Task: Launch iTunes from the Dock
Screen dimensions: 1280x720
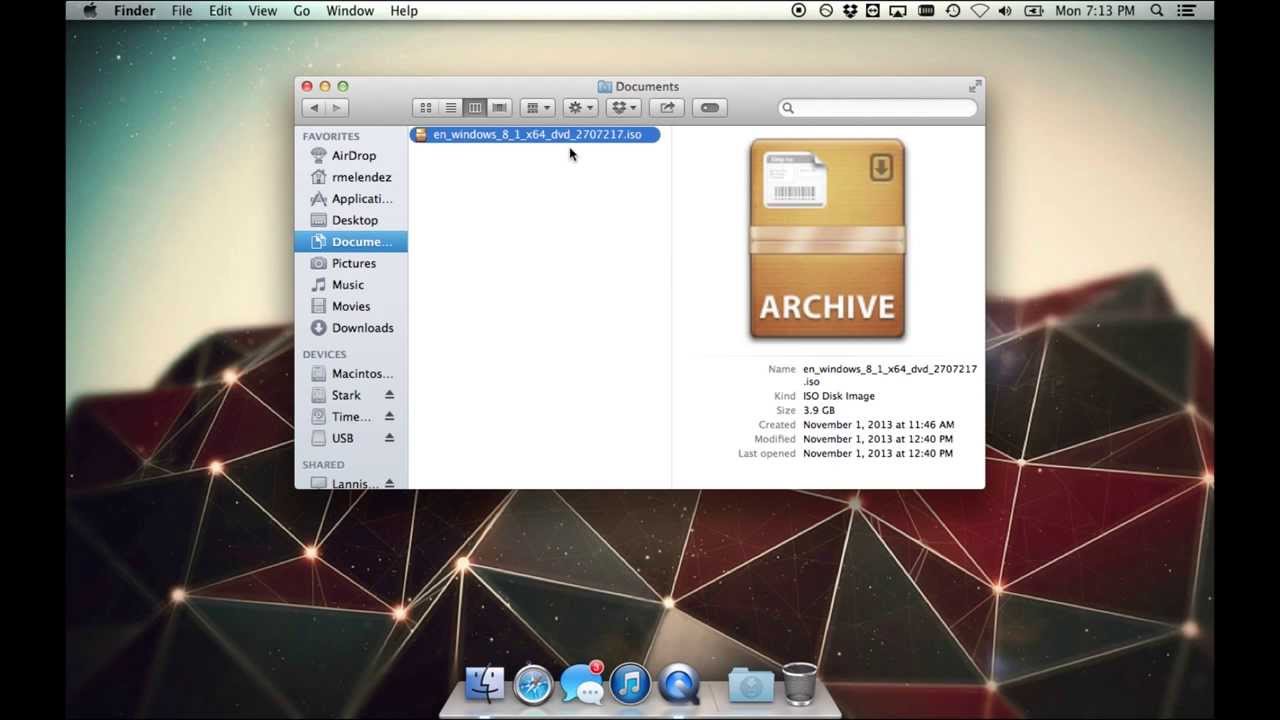Action: pos(630,685)
